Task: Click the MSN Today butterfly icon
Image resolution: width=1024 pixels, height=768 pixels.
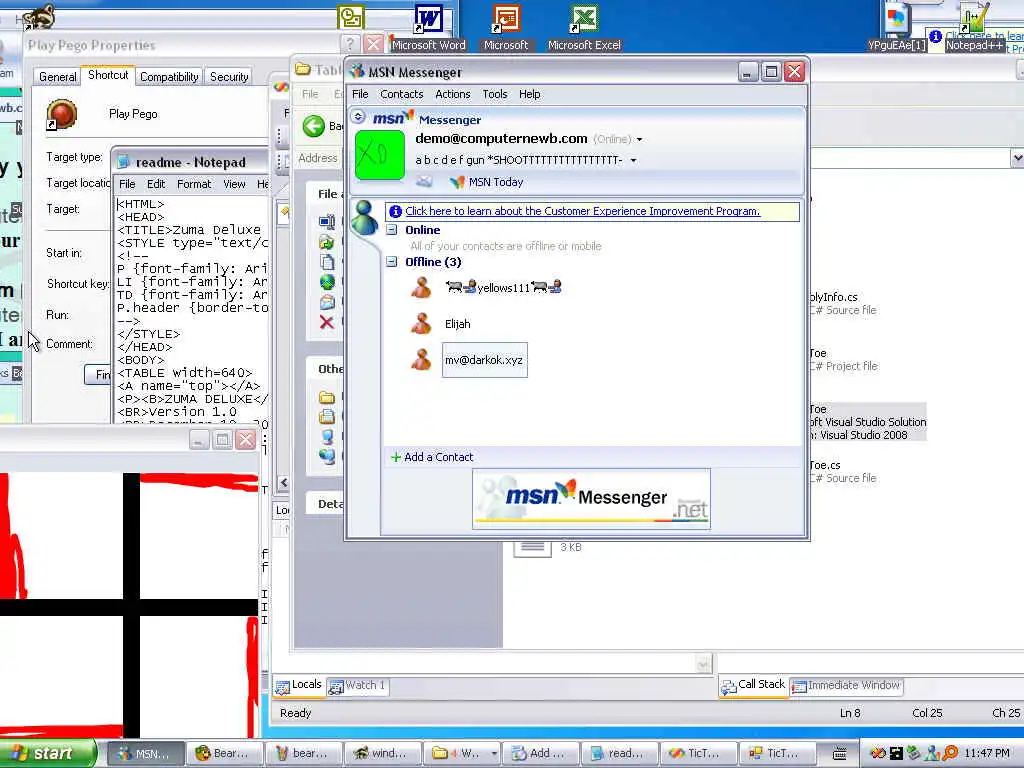Action: (457, 182)
